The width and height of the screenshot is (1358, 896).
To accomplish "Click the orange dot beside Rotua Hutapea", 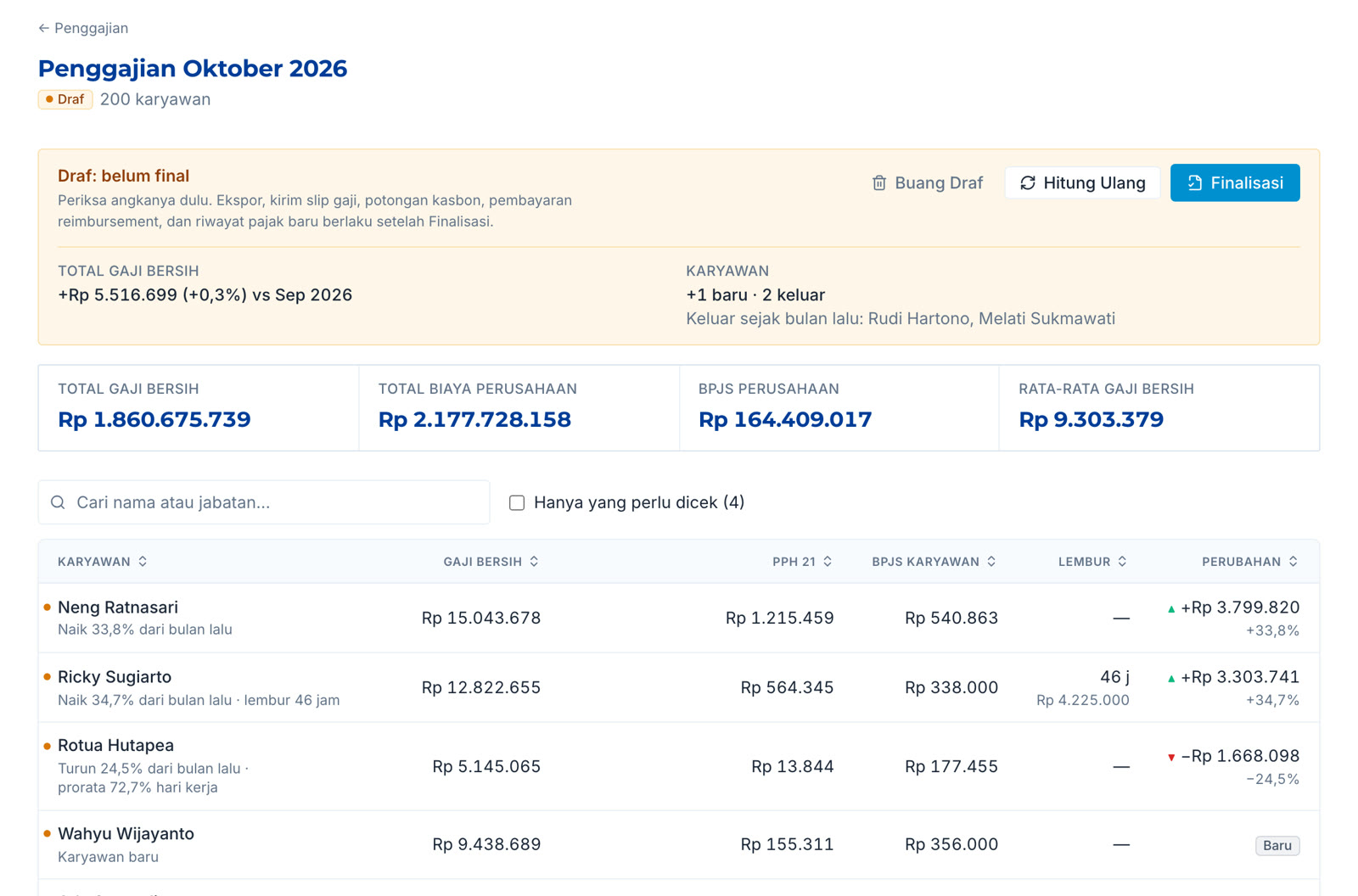I will (x=48, y=746).
